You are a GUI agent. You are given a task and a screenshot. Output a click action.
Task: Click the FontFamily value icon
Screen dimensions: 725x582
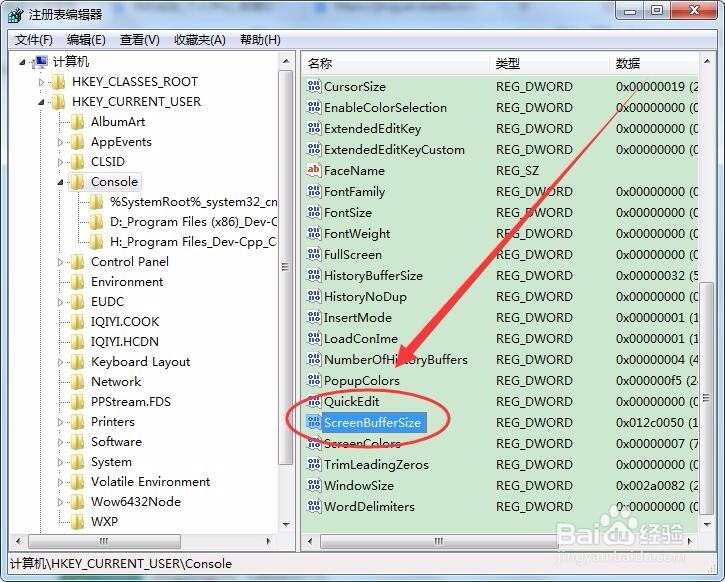313,191
